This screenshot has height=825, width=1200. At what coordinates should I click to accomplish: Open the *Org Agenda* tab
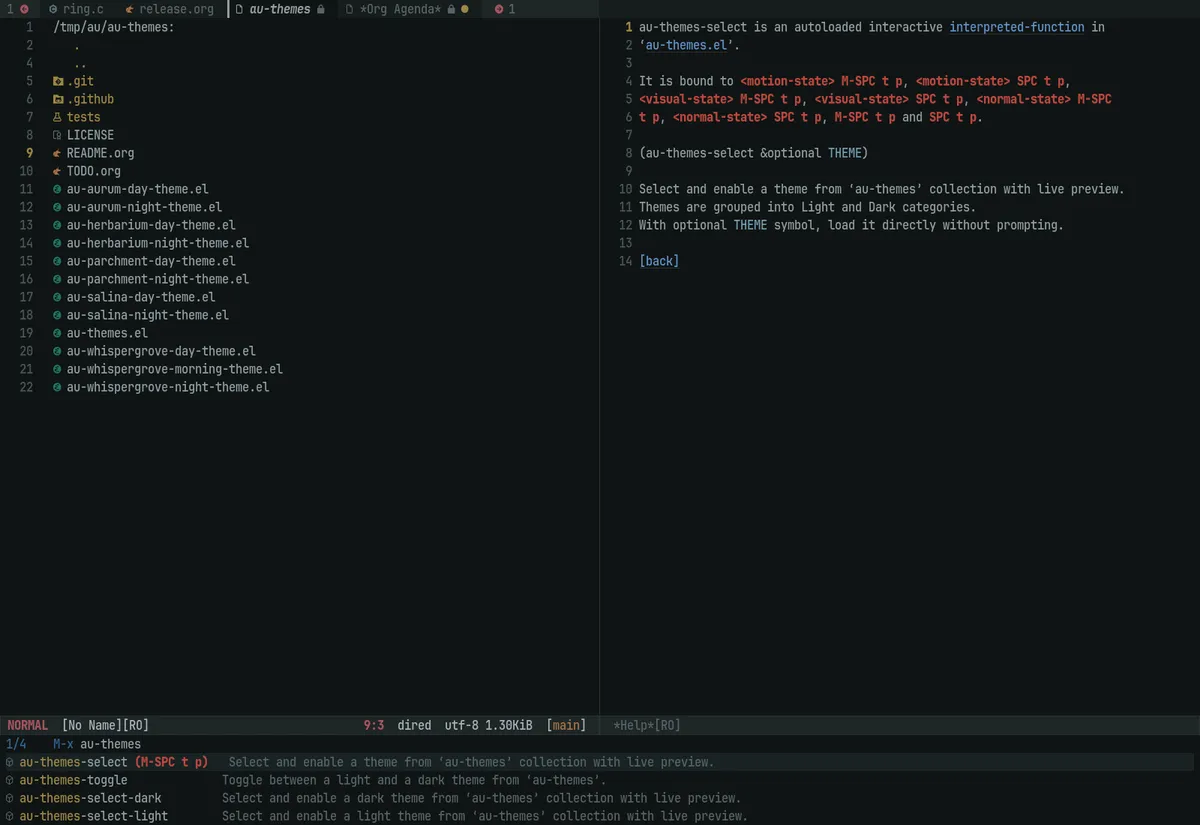coord(400,9)
